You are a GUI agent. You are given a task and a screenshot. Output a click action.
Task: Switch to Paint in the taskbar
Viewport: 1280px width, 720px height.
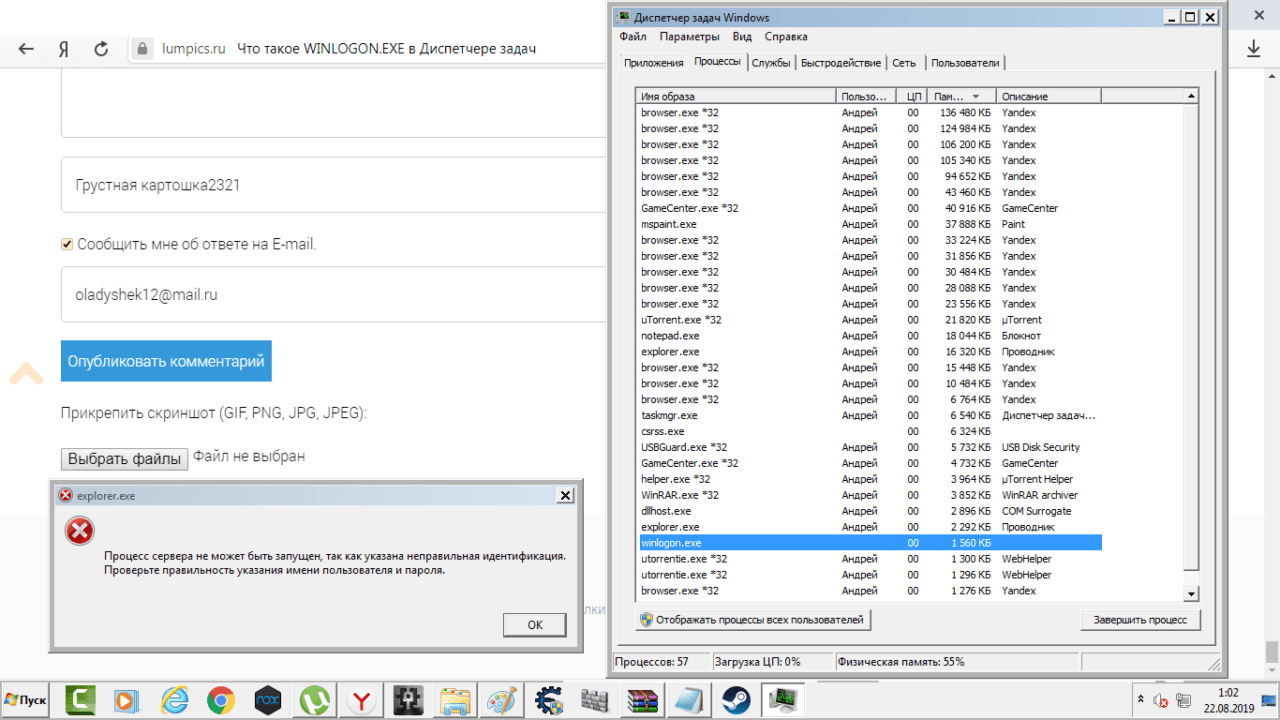503,699
